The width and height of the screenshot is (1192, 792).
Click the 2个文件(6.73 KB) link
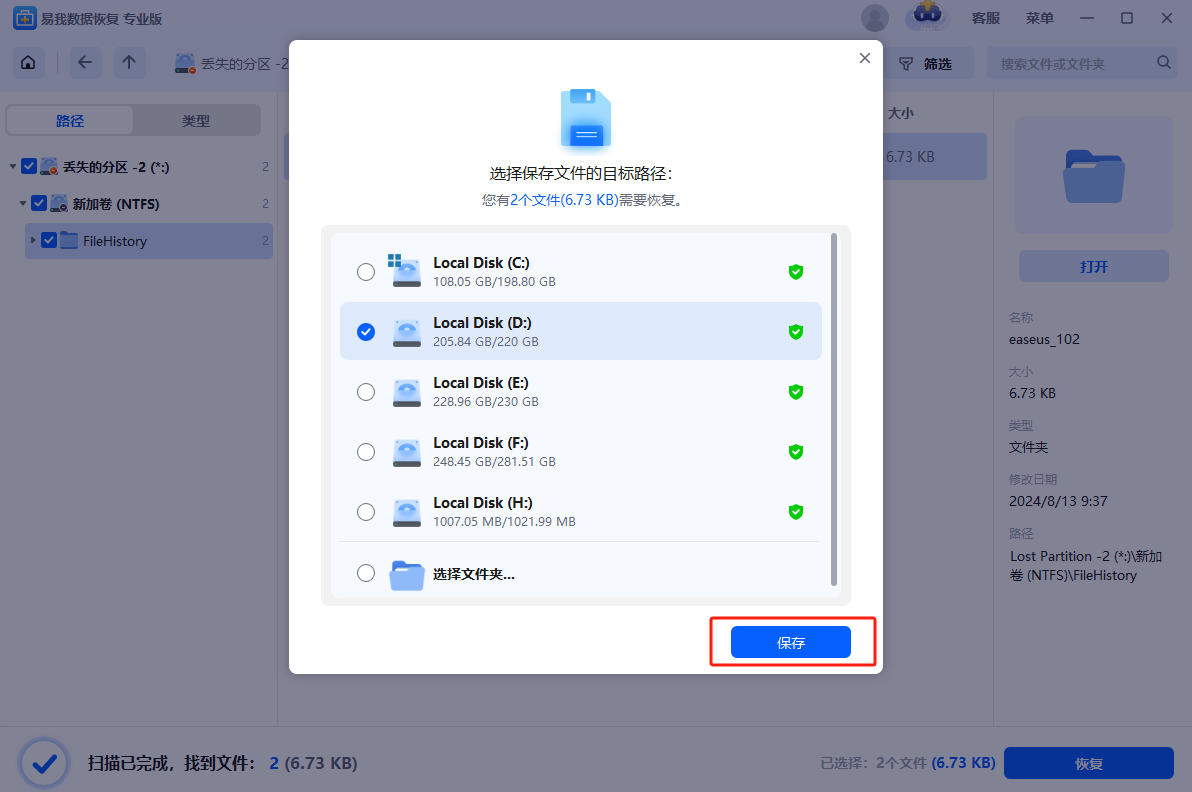click(563, 200)
